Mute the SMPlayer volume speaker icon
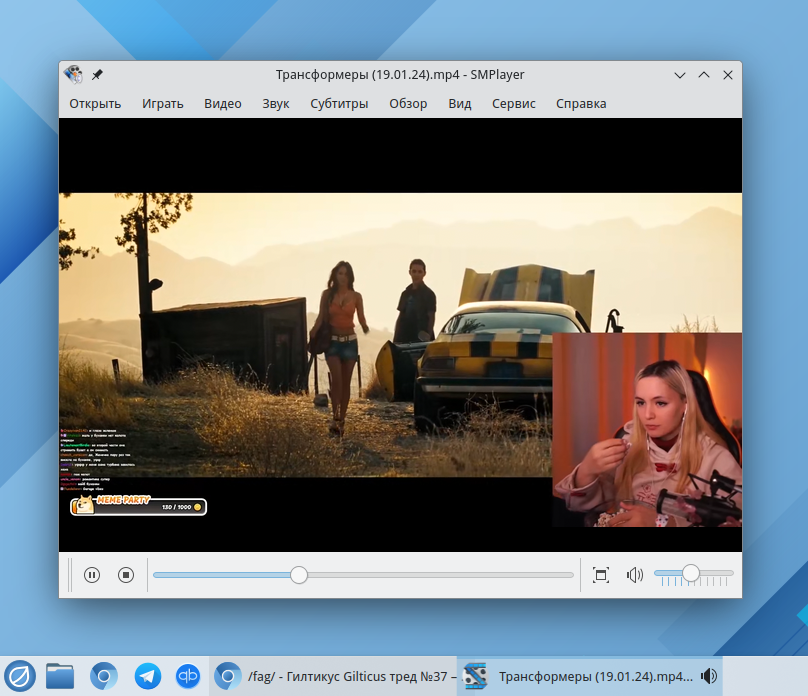This screenshot has width=808, height=696. click(x=635, y=574)
